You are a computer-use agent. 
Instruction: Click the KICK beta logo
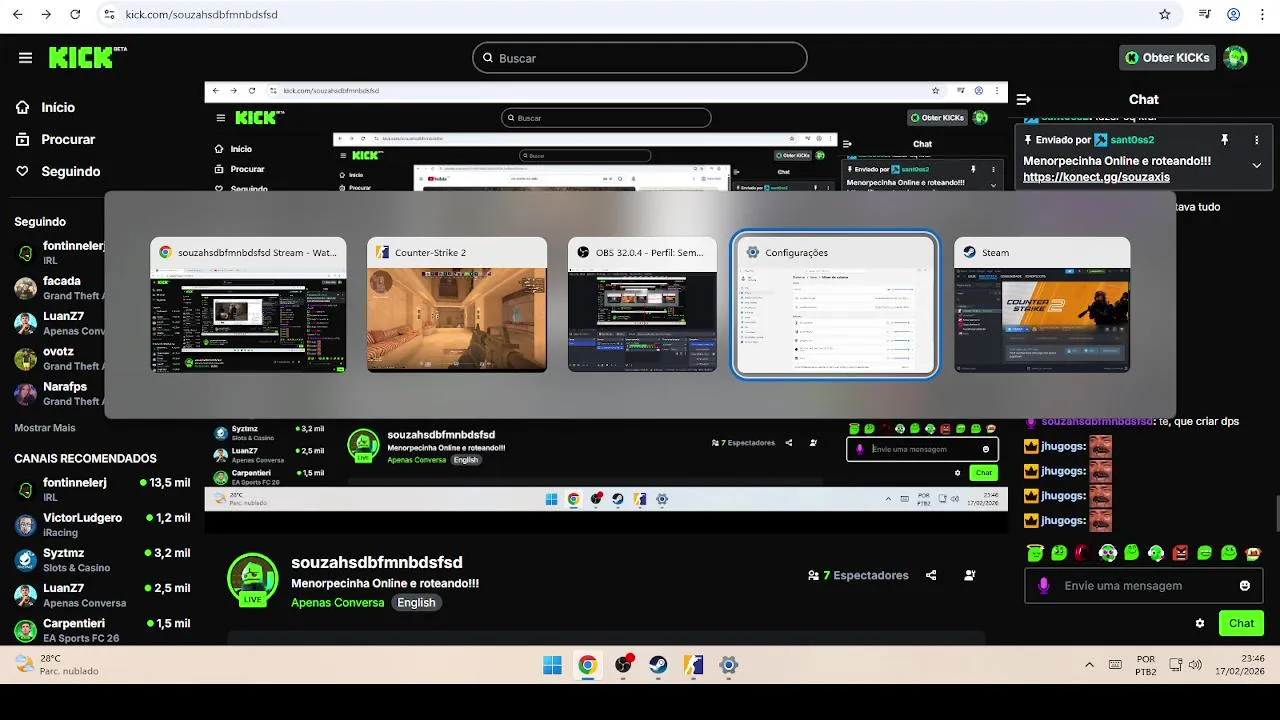click(88, 57)
